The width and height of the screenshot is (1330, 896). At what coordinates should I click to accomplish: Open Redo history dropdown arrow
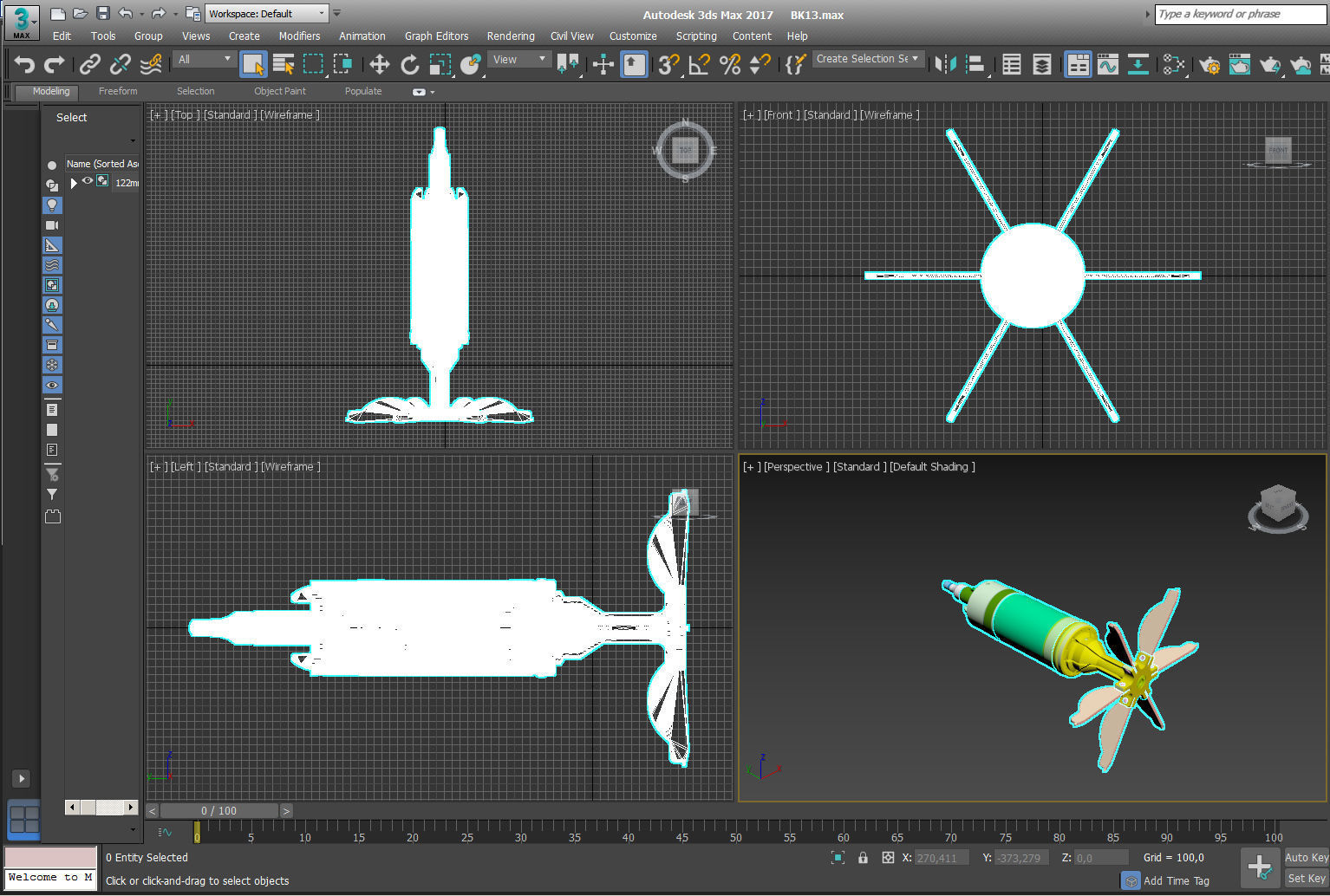[x=175, y=14]
